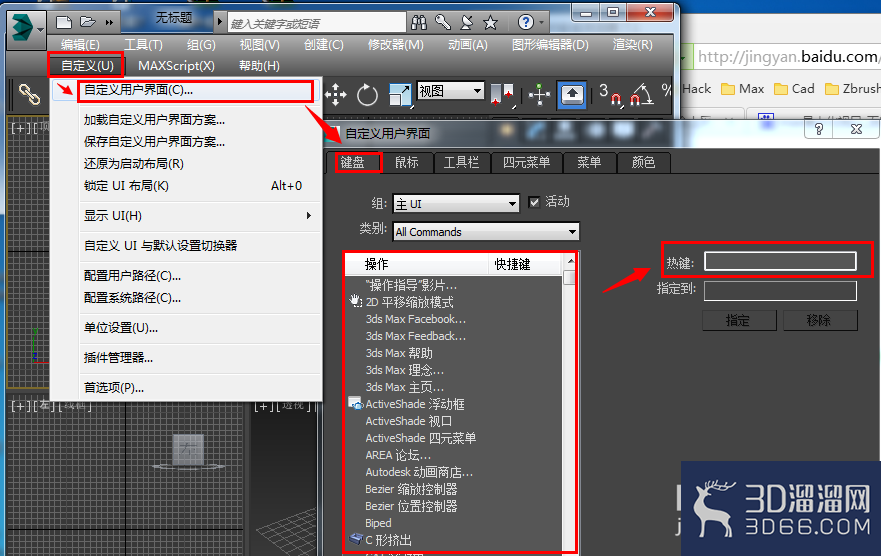Viewport: 881px width, 556px height.
Task: Switch to the 四元菜单 tab
Action: 526,163
